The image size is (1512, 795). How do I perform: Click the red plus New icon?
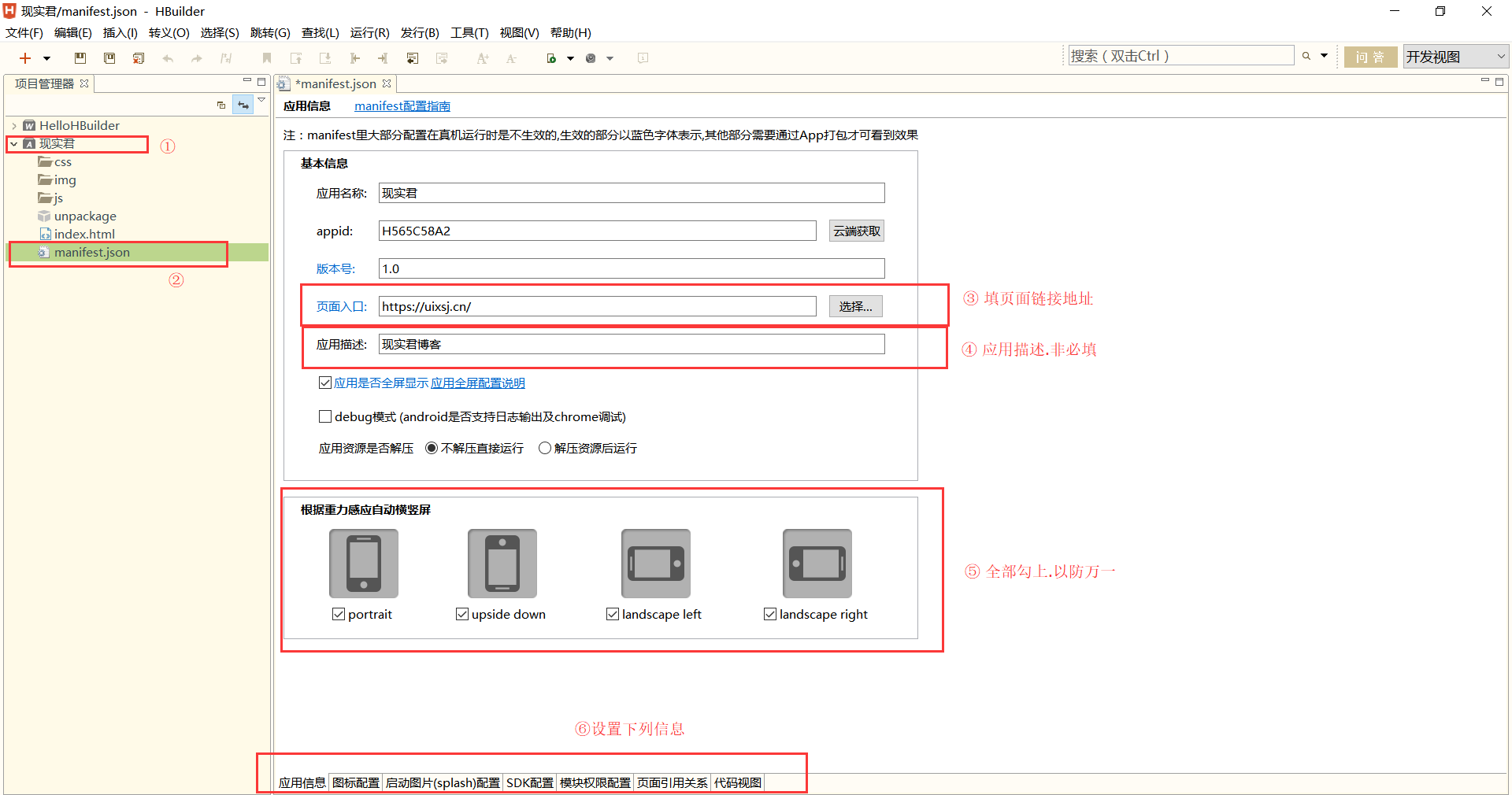25,58
